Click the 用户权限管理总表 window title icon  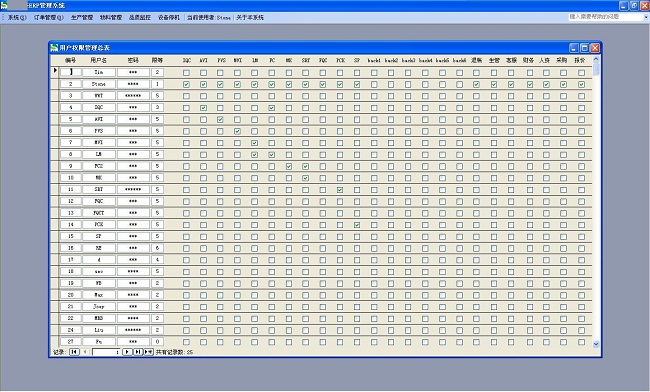[x=54, y=48]
